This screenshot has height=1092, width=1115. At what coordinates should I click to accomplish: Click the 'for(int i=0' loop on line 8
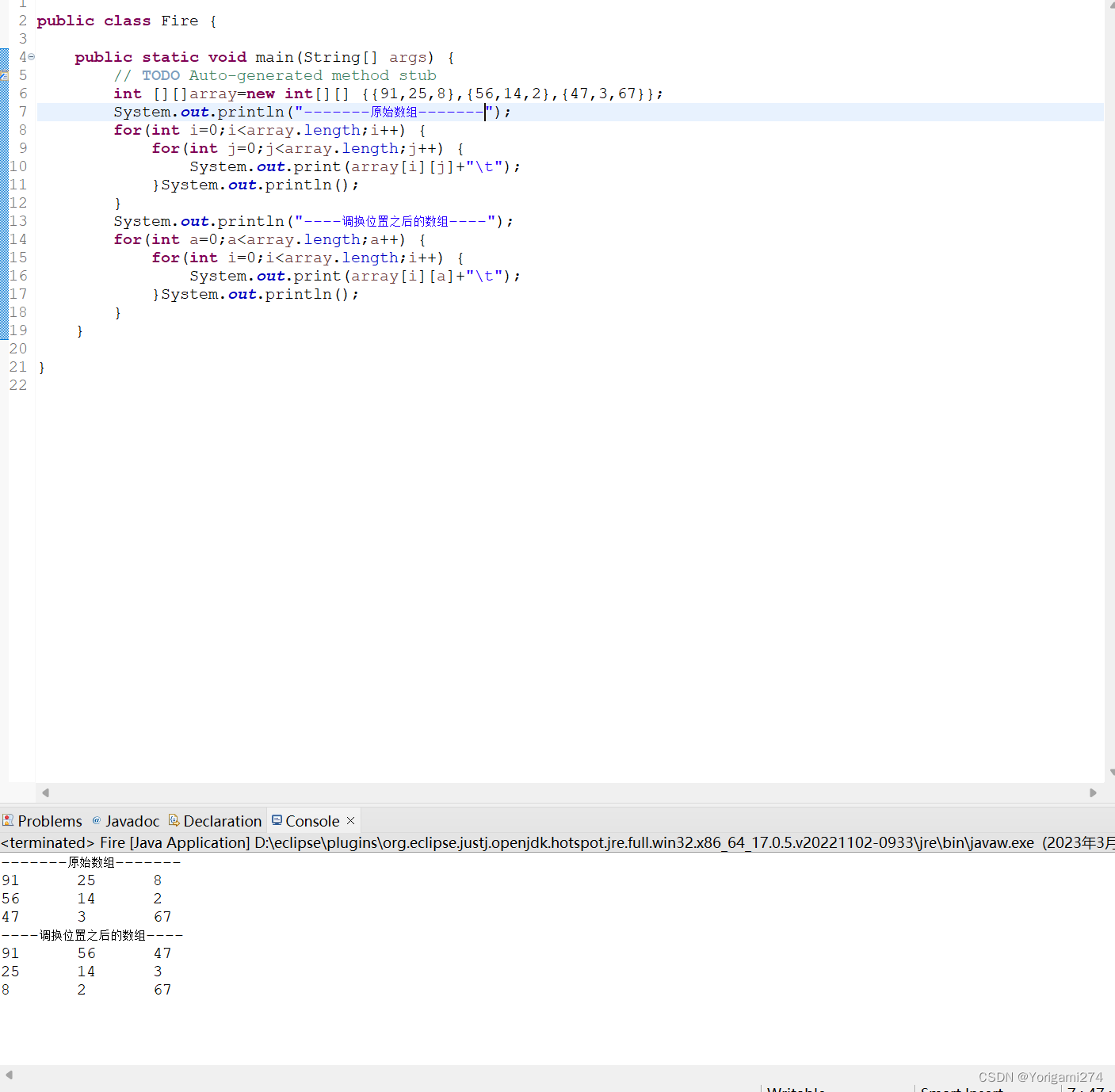point(269,130)
